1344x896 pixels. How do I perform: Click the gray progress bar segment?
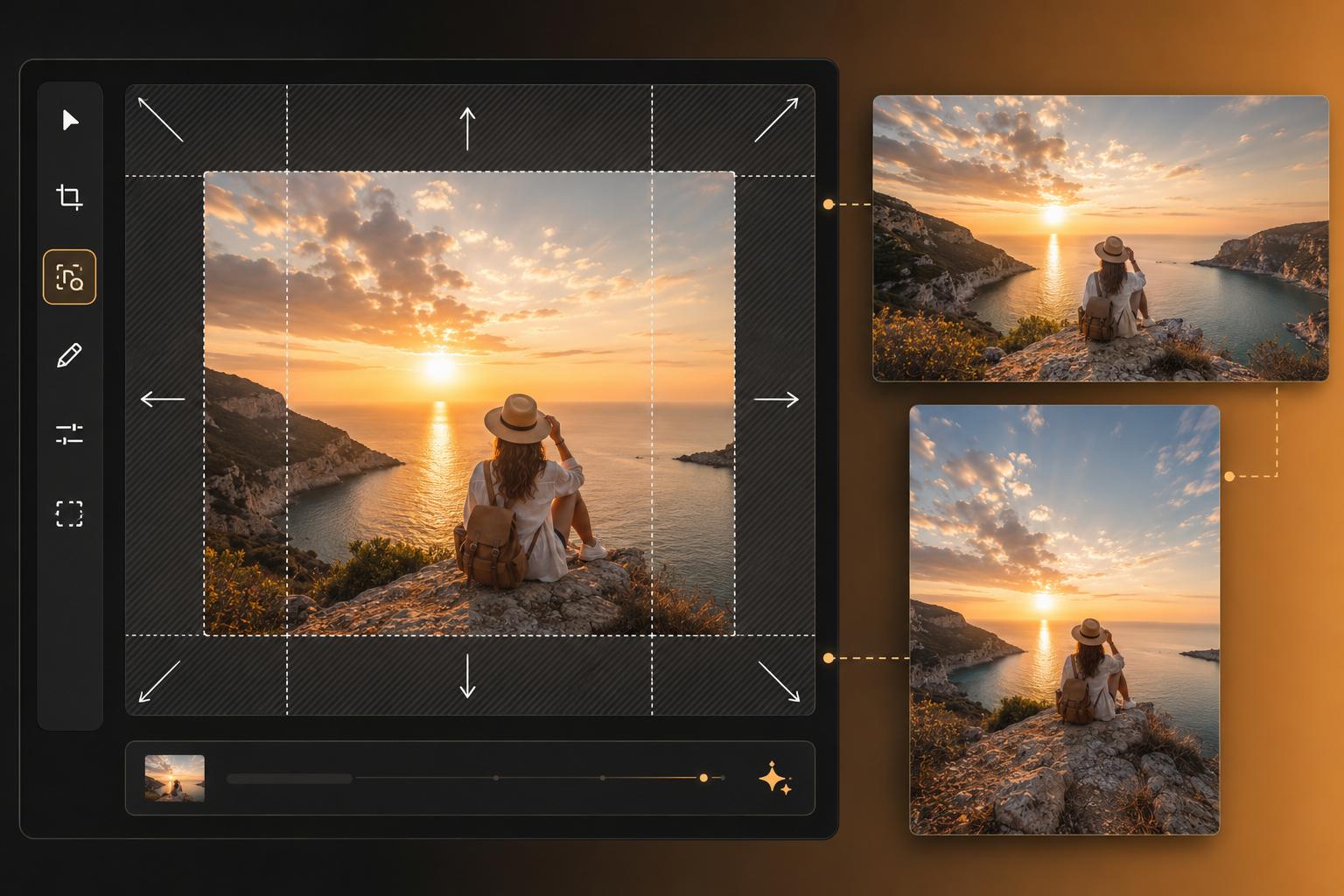(290, 778)
